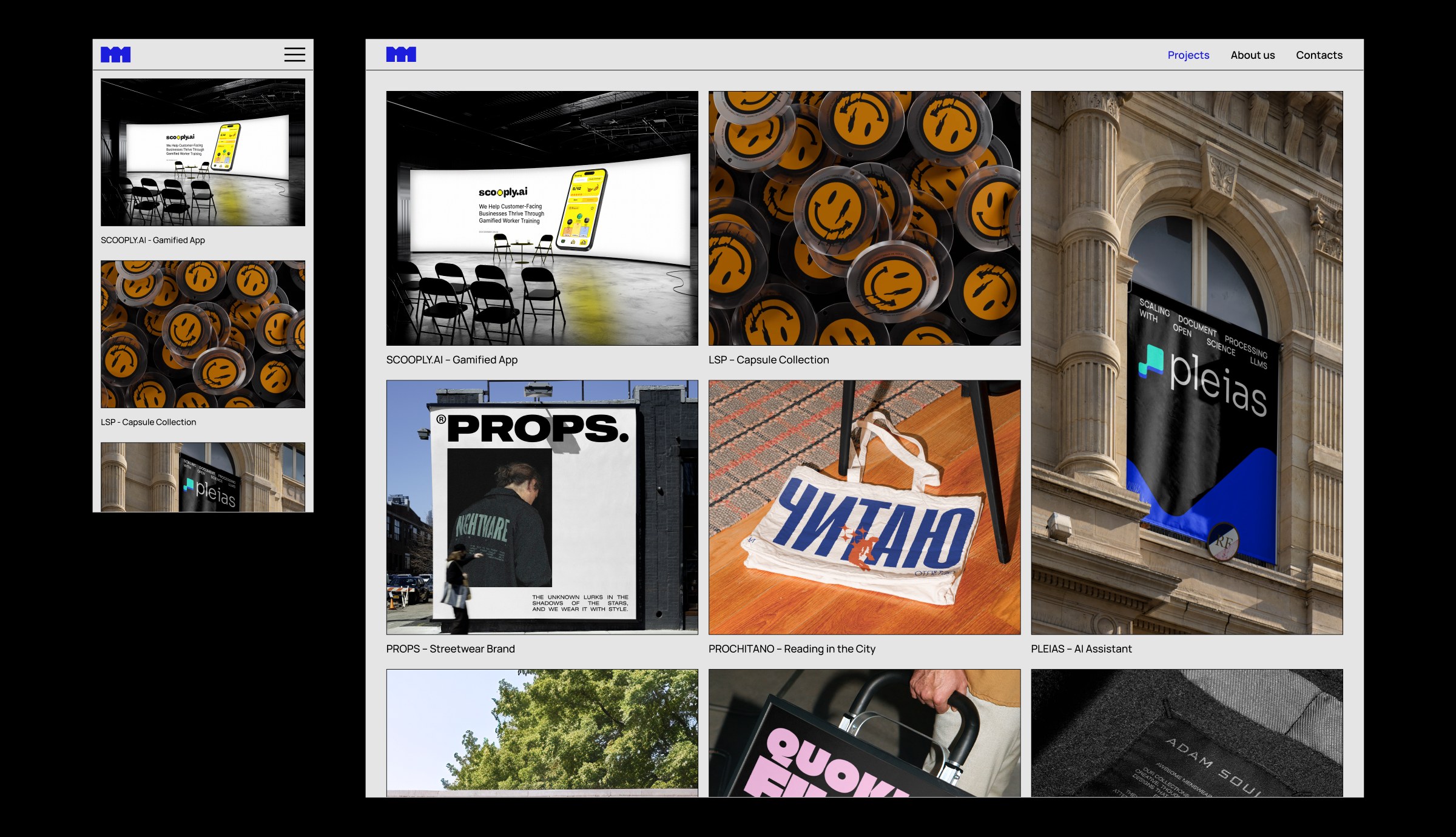The width and height of the screenshot is (1456, 837).
Task: Open desktop LSP smiley badges thumbnail
Action: [x=864, y=218]
